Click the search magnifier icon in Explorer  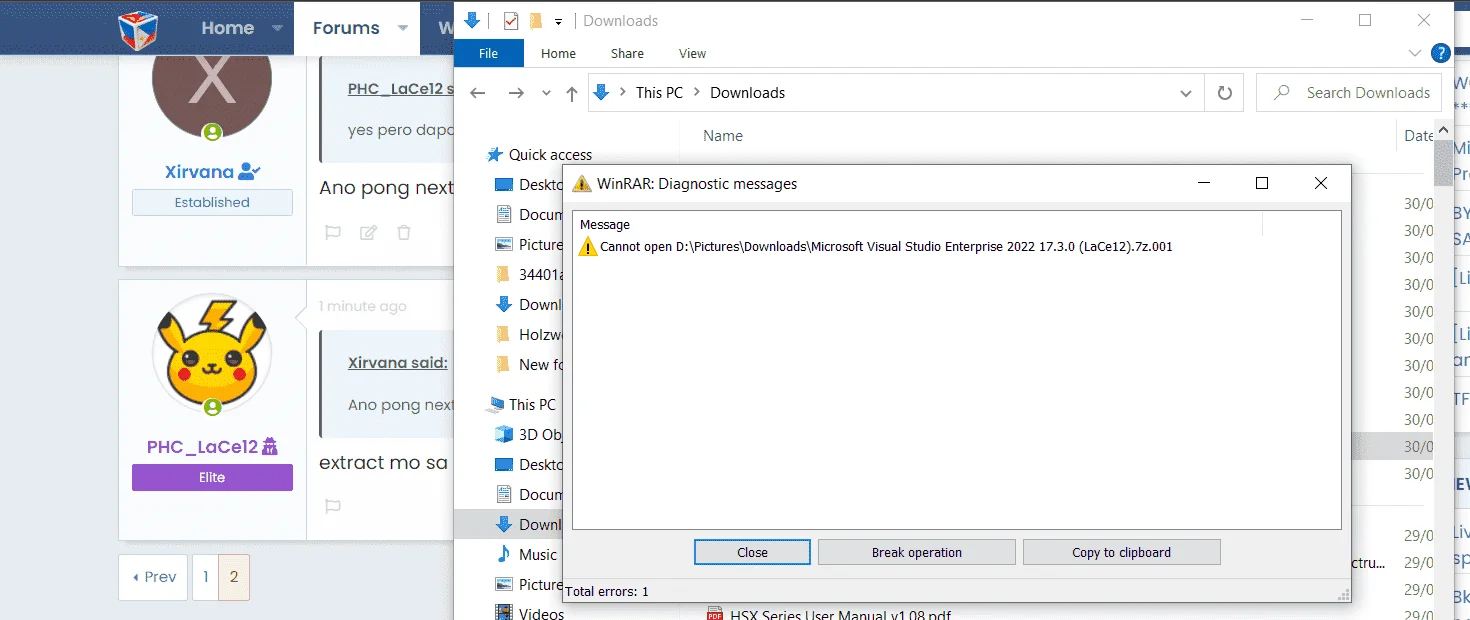pyautogui.click(x=1281, y=93)
